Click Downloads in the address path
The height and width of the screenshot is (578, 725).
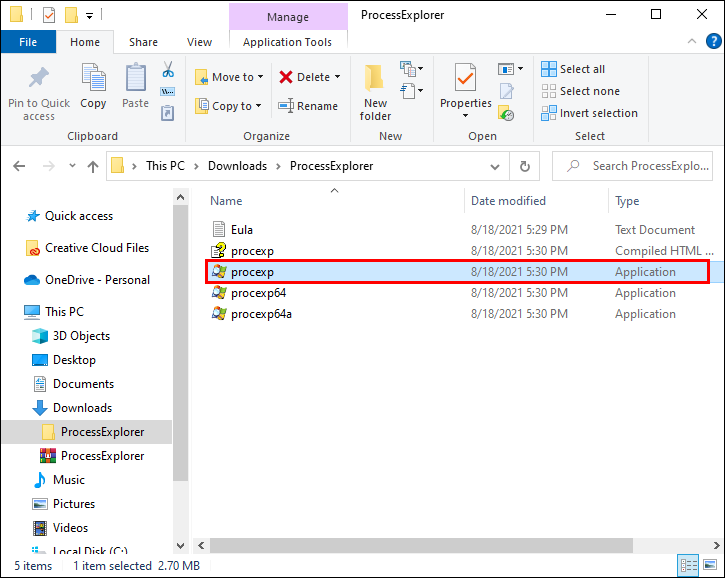237,166
